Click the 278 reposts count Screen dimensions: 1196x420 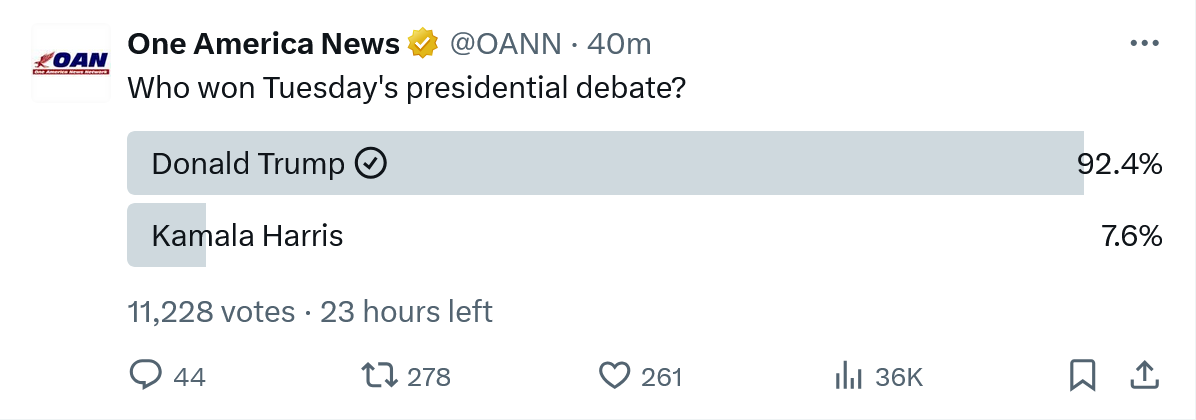[429, 377]
